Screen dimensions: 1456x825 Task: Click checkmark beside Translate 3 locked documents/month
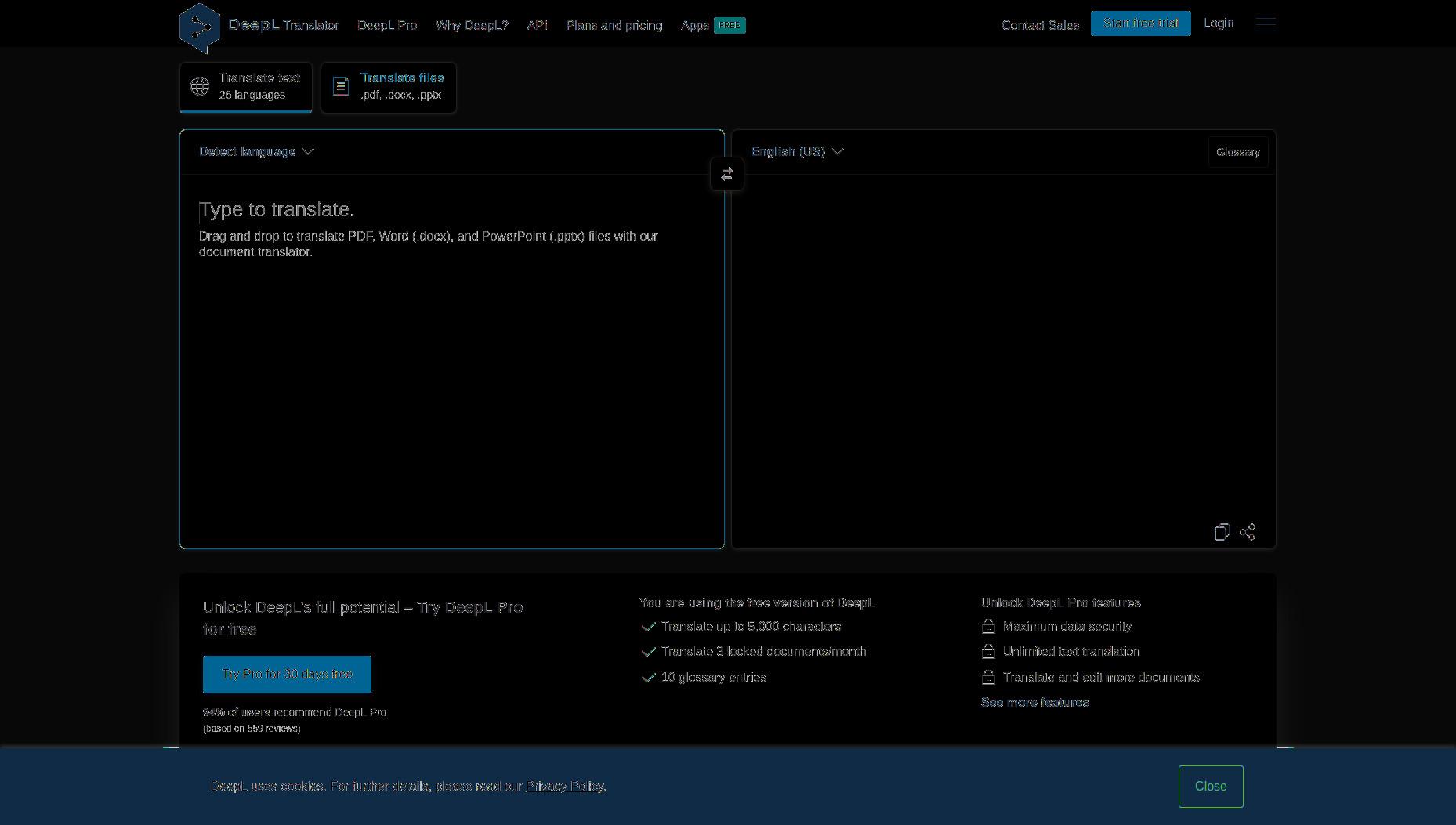coord(648,652)
